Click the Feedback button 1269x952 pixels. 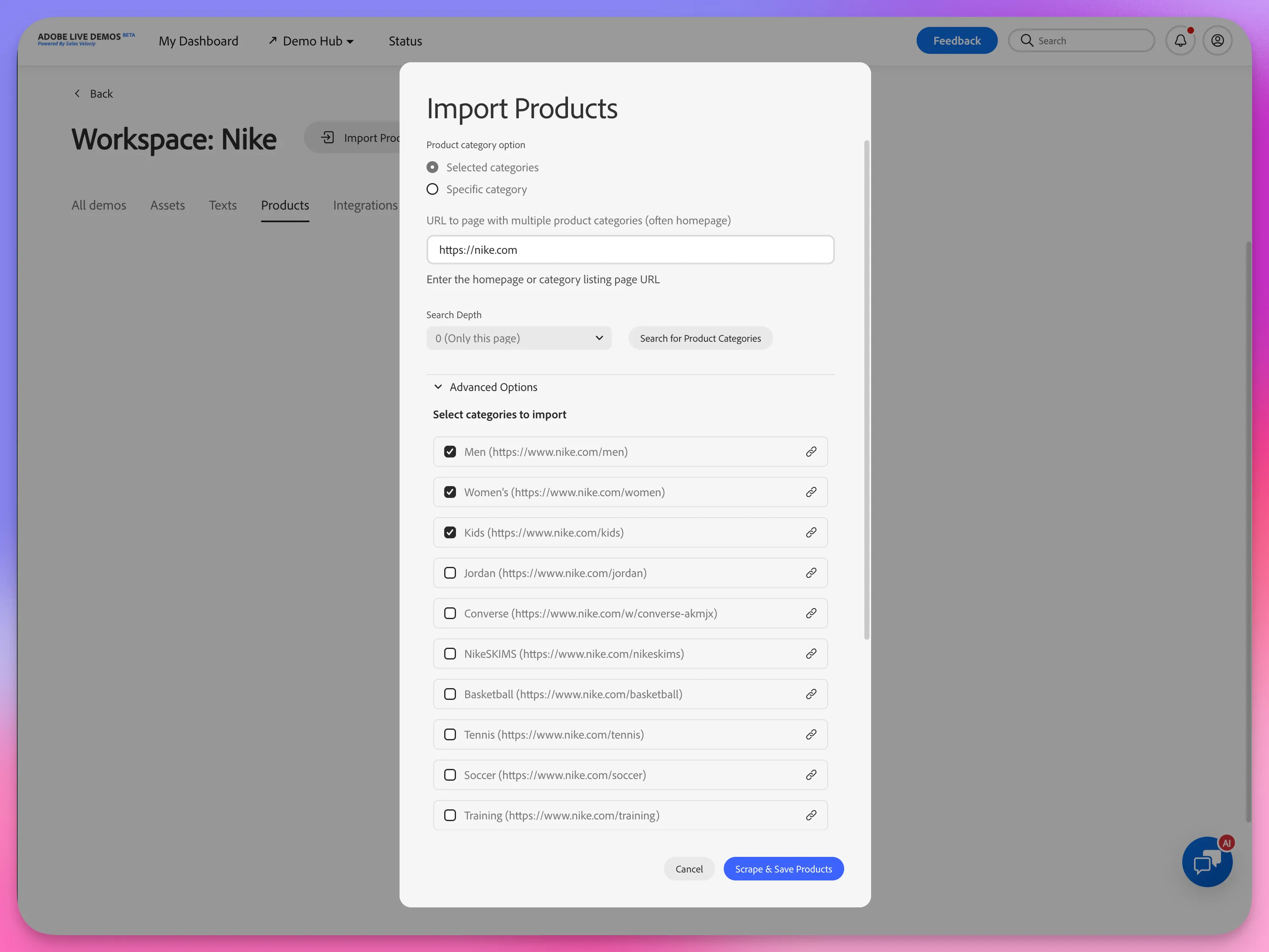click(956, 41)
